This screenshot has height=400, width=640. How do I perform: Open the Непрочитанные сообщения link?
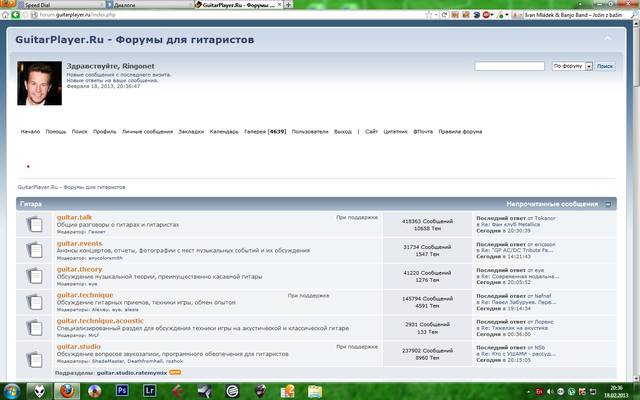coord(552,204)
